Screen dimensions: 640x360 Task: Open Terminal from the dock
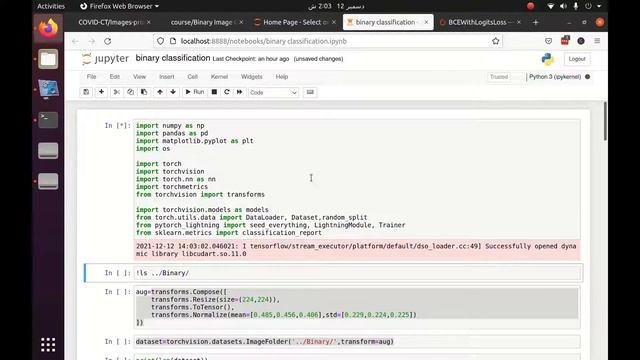click(48, 120)
